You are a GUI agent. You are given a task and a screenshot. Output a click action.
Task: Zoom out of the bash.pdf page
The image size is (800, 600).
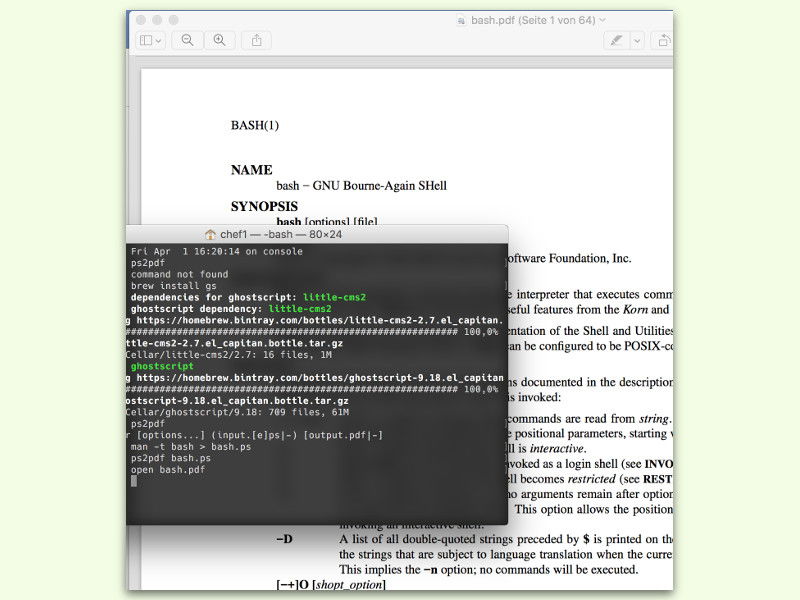tap(188, 40)
